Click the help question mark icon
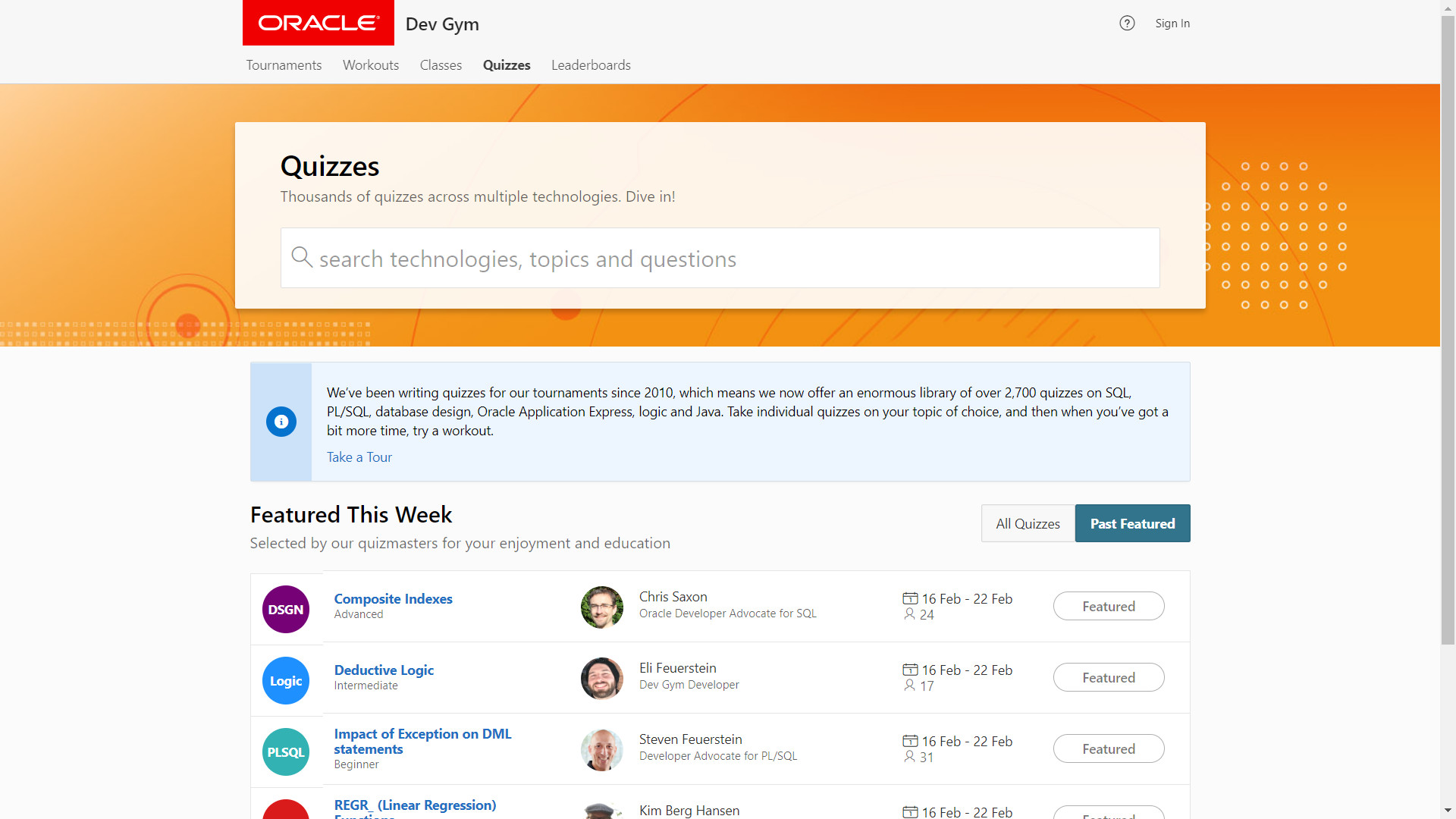This screenshot has width=1456, height=819. [1127, 23]
